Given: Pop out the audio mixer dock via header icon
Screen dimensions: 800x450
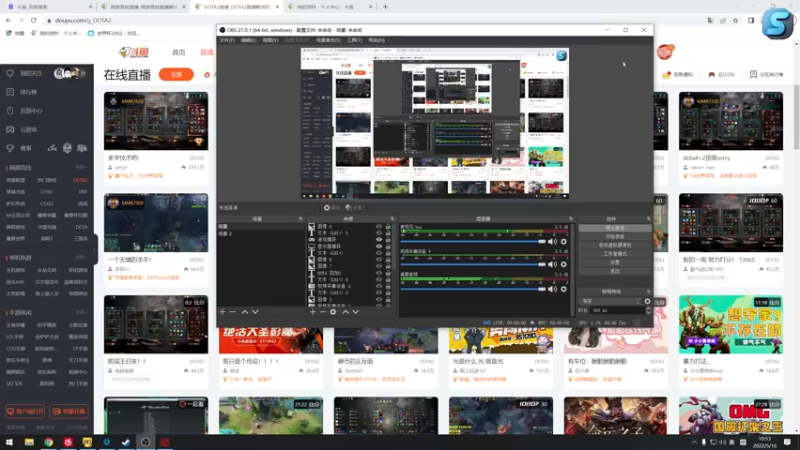Looking at the screenshot, I should tap(570, 219).
